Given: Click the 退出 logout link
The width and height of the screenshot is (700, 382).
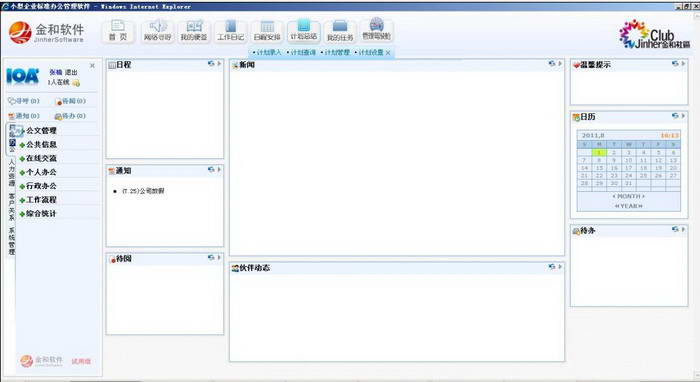Looking at the screenshot, I should 71,72.
